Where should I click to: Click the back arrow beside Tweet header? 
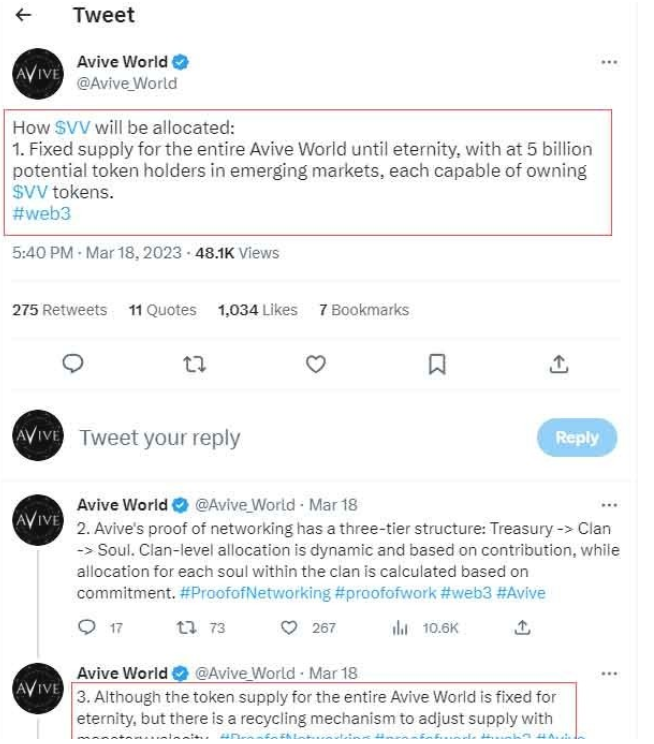(x=24, y=15)
